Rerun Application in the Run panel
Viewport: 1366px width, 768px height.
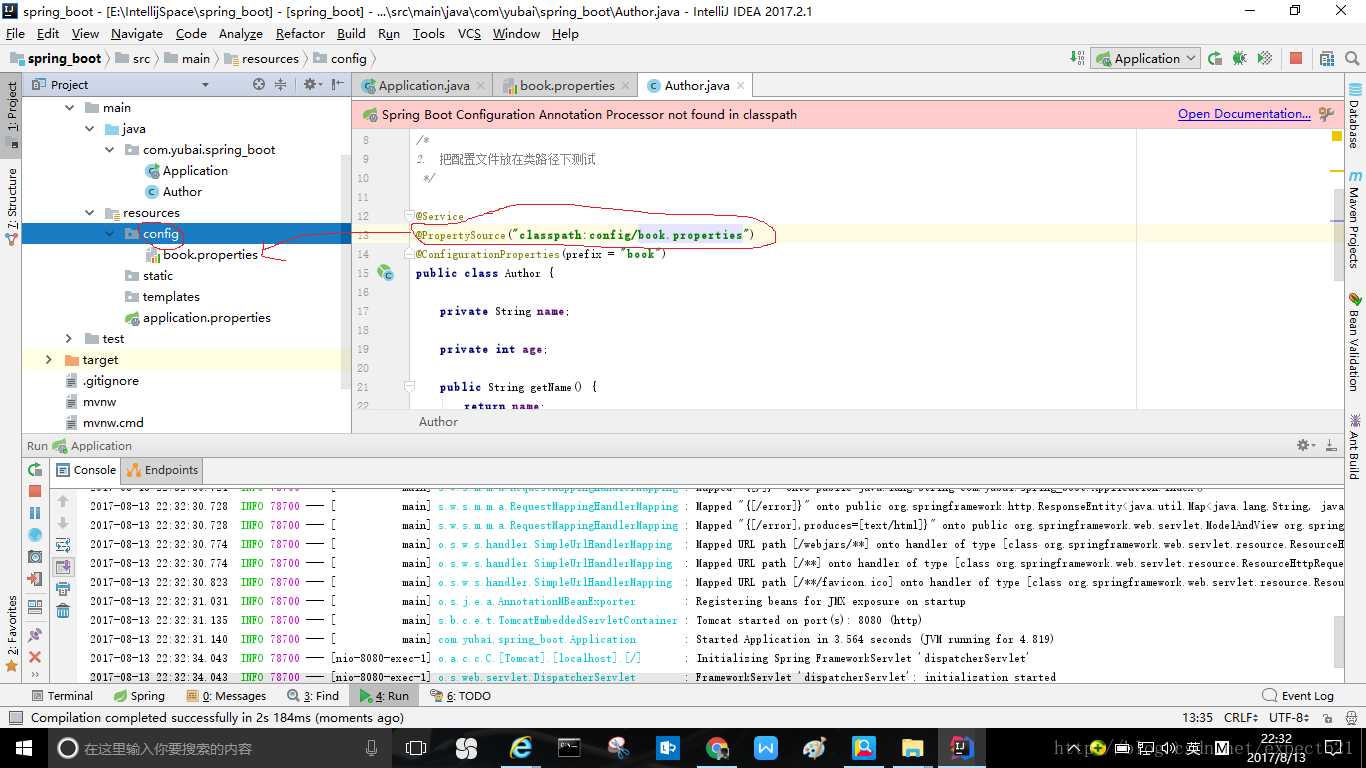(x=35, y=470)
